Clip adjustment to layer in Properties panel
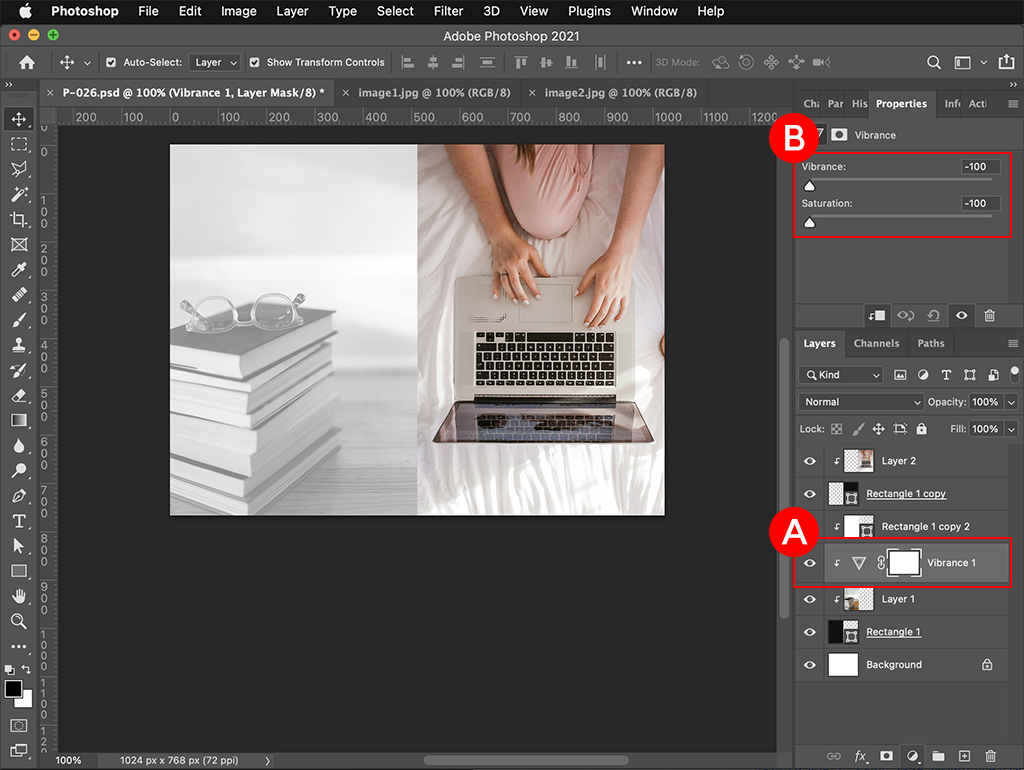1024x770 pixels. pyautogui.click(x=876, y=315)
